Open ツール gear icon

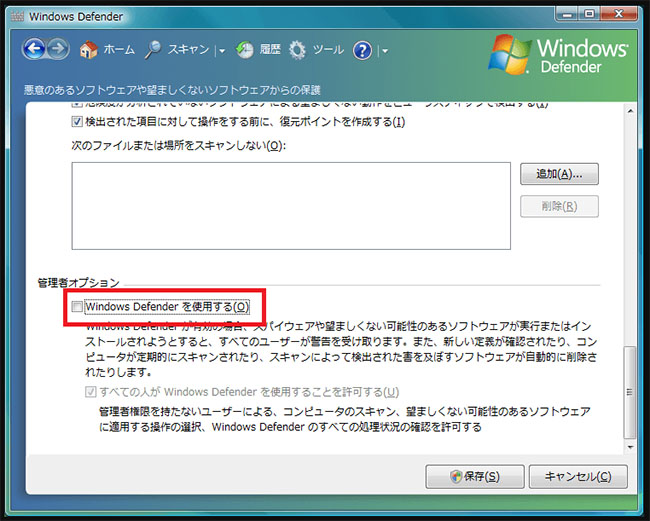pyautogui.click(x=297, y=50)
